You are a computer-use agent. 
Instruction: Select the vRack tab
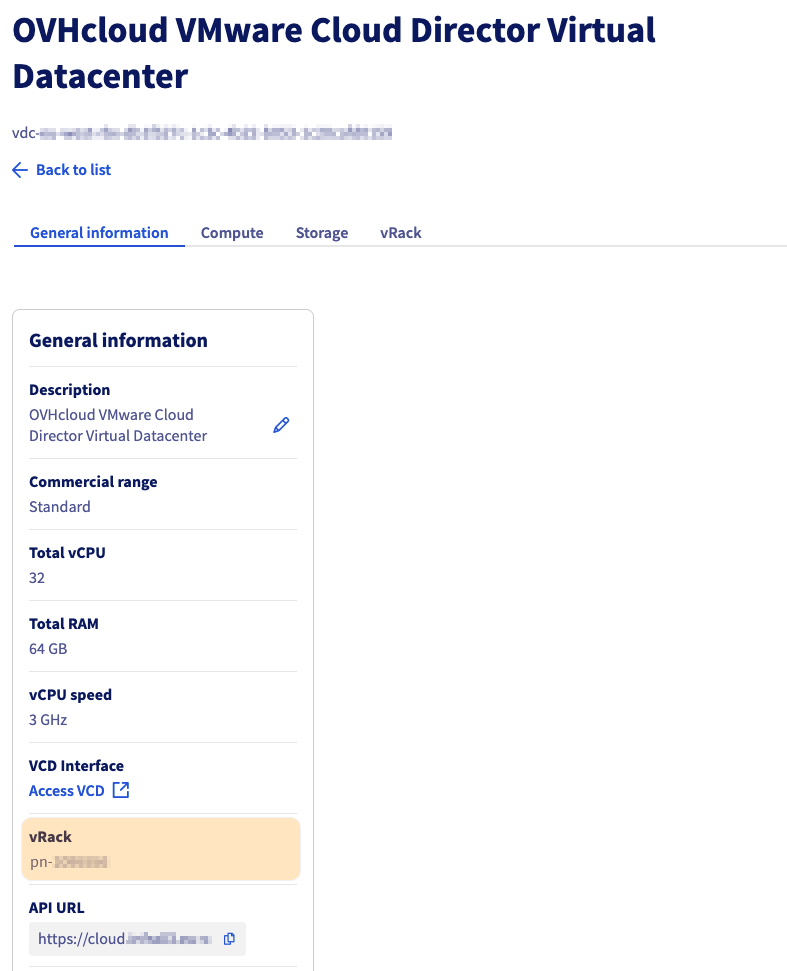click(x=401, y=233)
